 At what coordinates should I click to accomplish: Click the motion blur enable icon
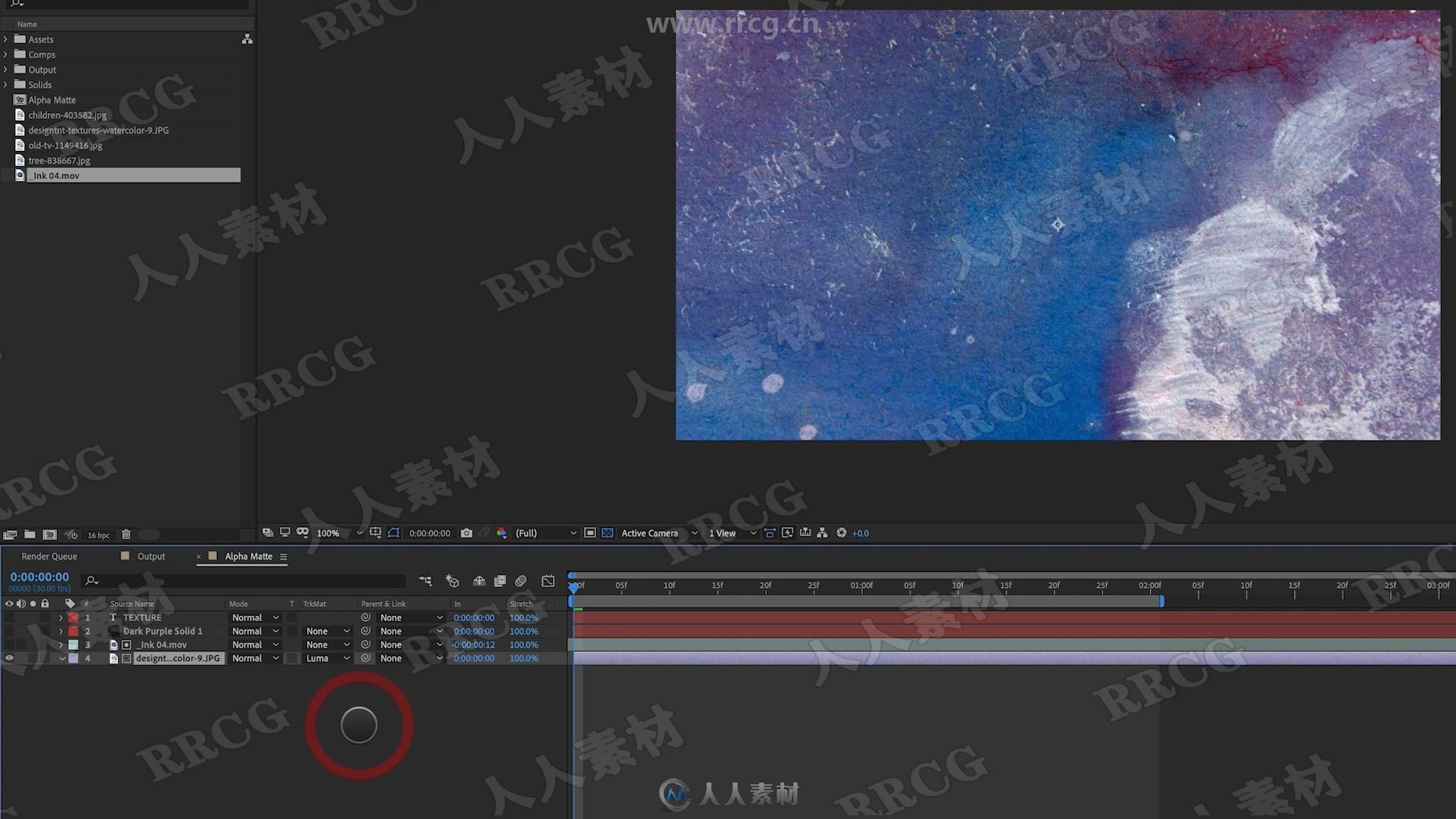tap(520, 581)
